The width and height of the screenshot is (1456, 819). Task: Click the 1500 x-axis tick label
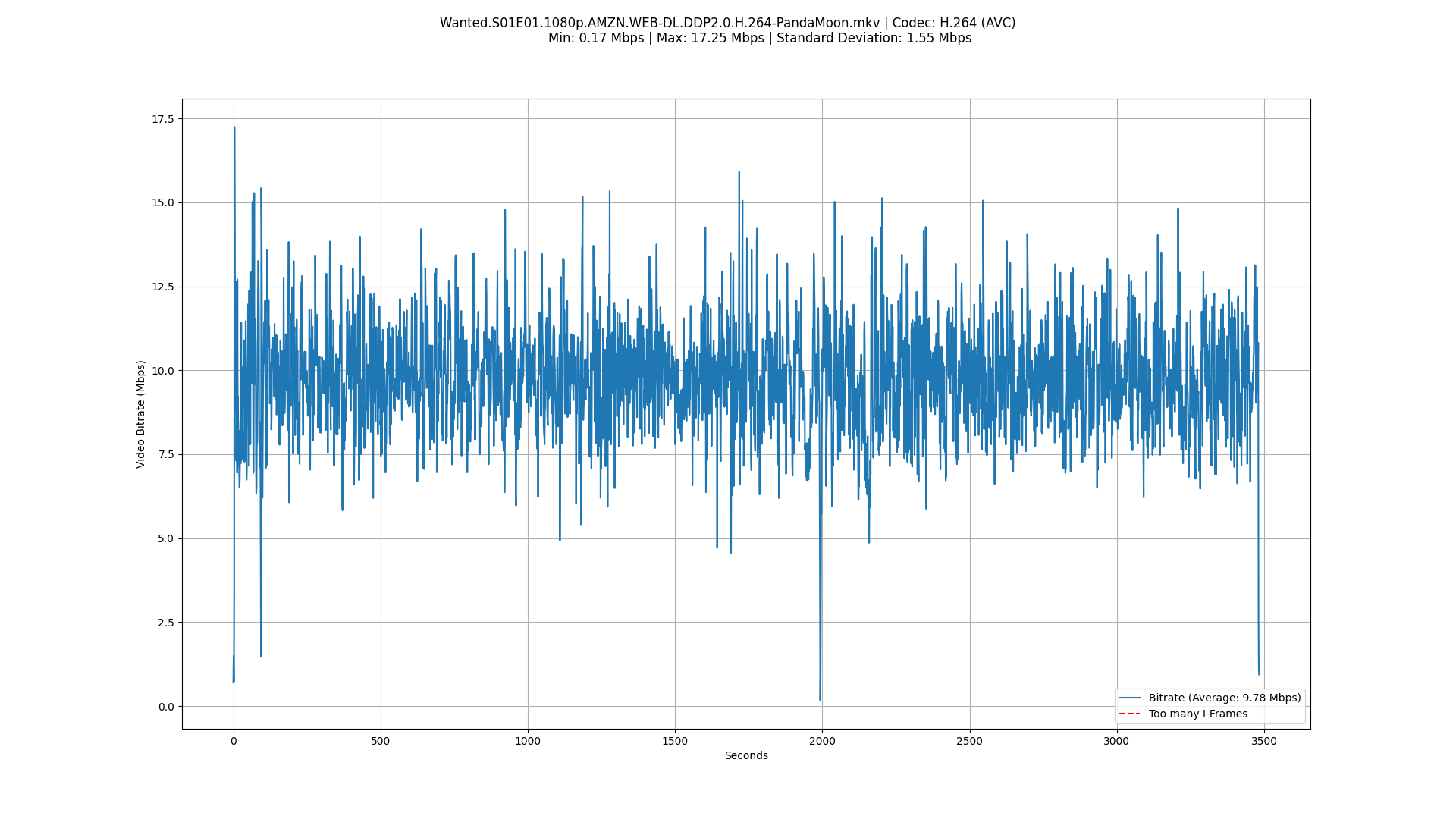point(675,741)
